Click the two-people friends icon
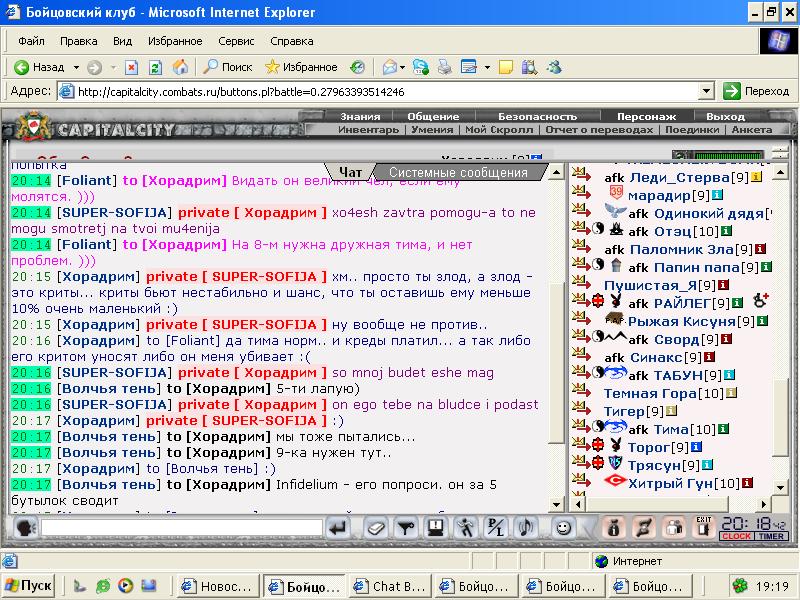This screenshot has height=600, width=800. [674, 528]
